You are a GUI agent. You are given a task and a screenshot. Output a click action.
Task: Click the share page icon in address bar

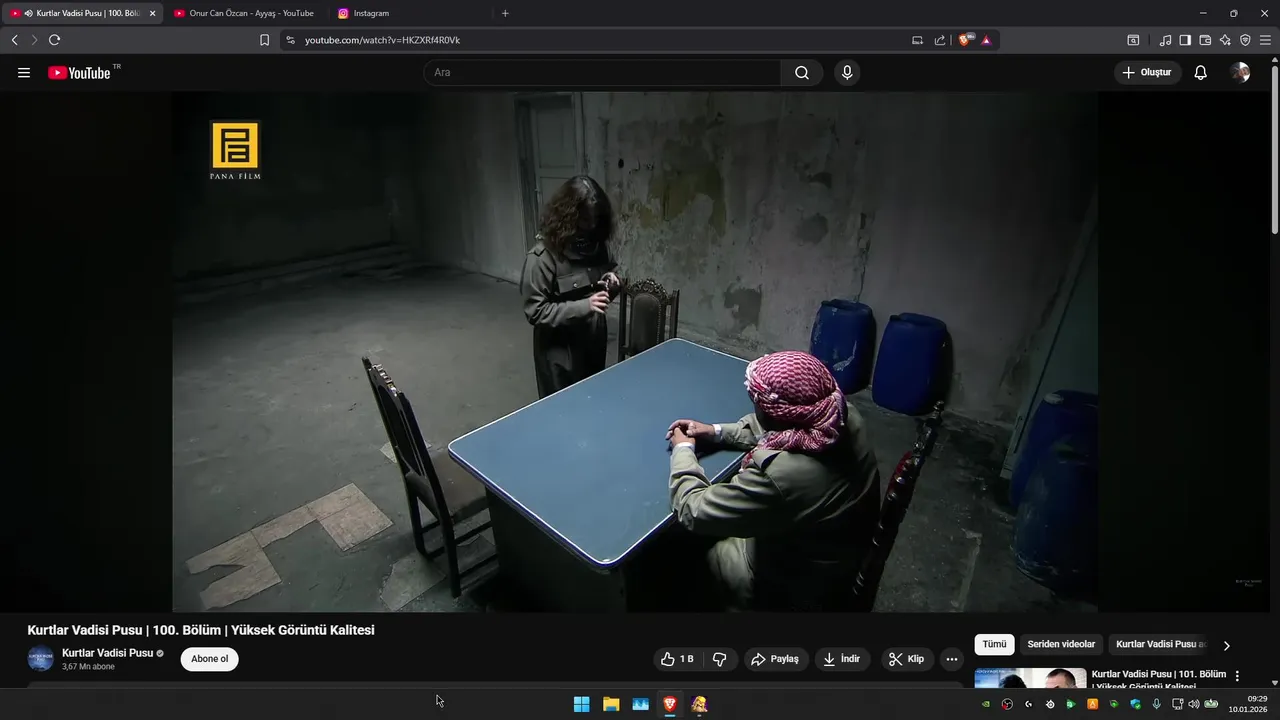940,40
